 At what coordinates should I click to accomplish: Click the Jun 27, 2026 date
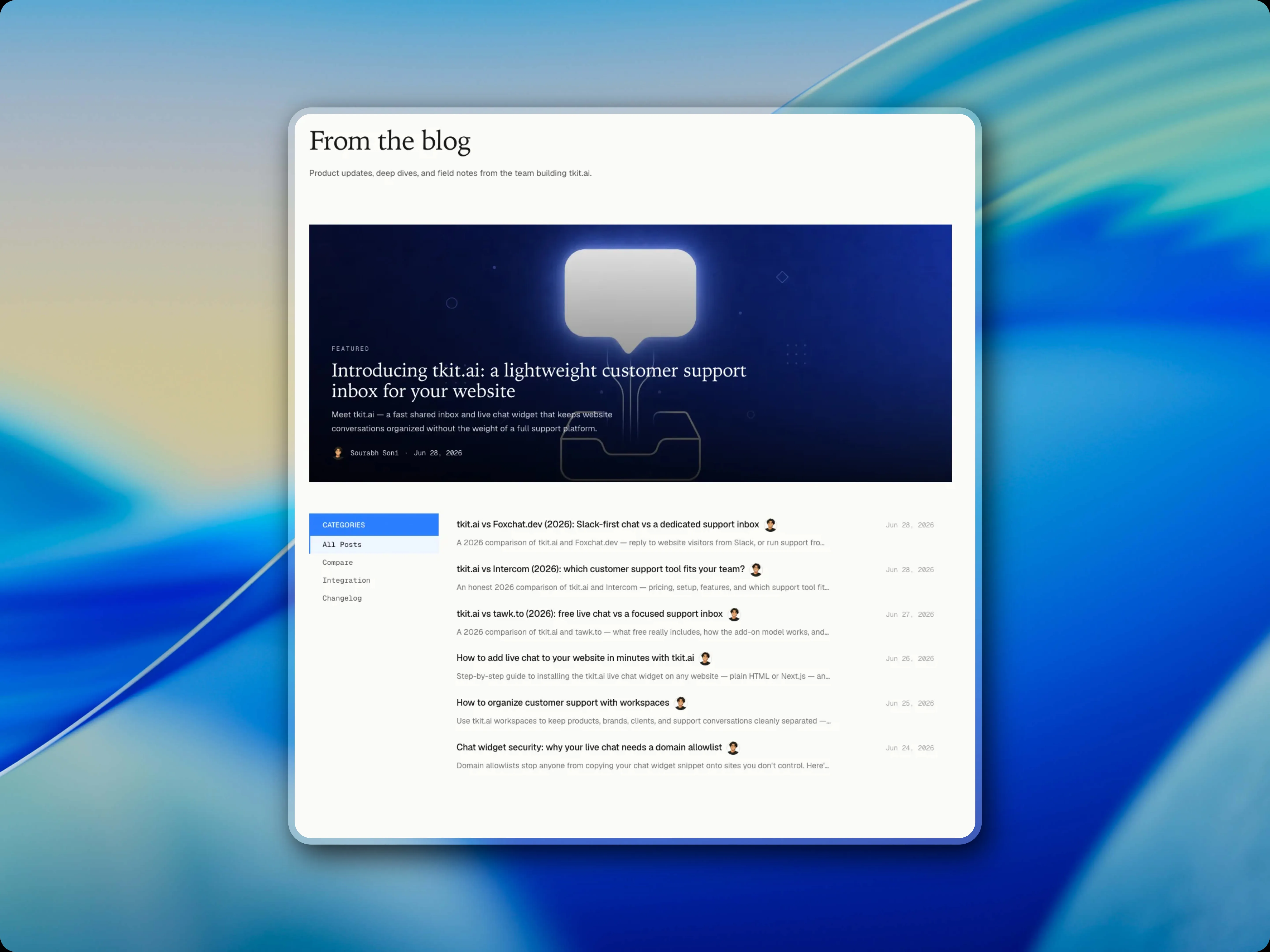click(910, 615)
